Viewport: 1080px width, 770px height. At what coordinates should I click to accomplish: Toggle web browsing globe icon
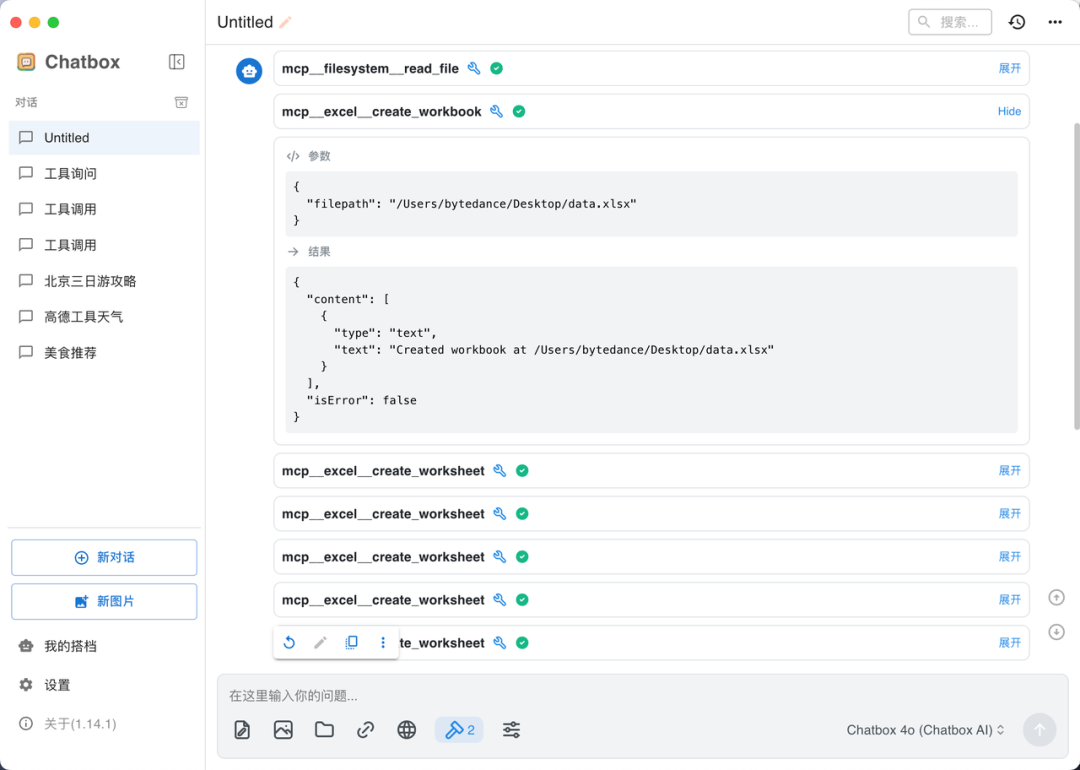406,730
